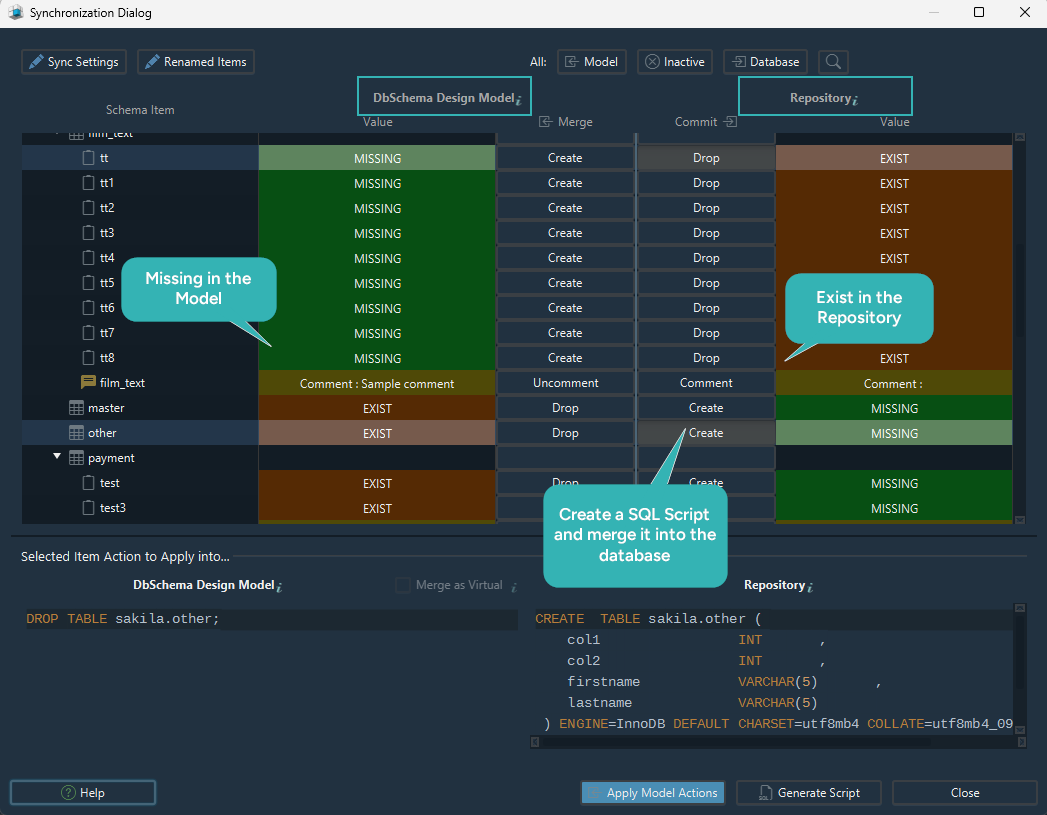Image resolution: width=1047 pixels, height=815 pixels.
Task: Click Apply Model Actions button
Action: [653, 792]
